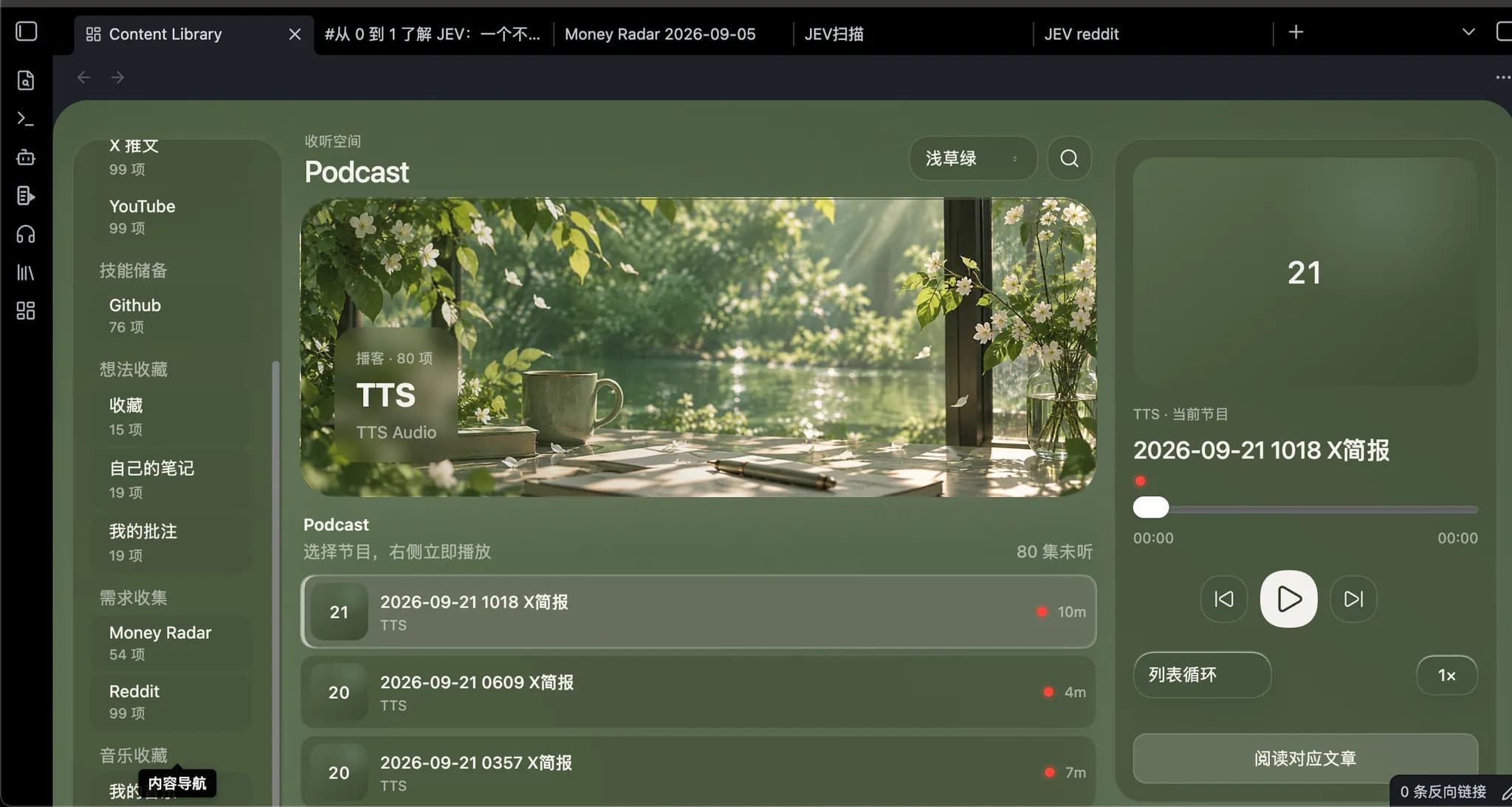Open the terminal prompt icon in ribbon
This screenshot has height=807, width=1512.
point(26,118)
